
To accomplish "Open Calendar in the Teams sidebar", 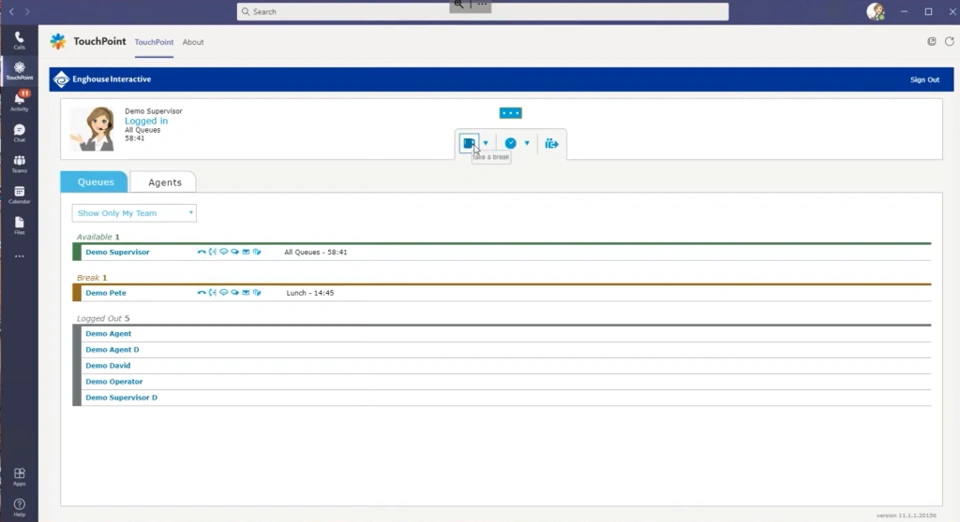I will pos(19,195).
